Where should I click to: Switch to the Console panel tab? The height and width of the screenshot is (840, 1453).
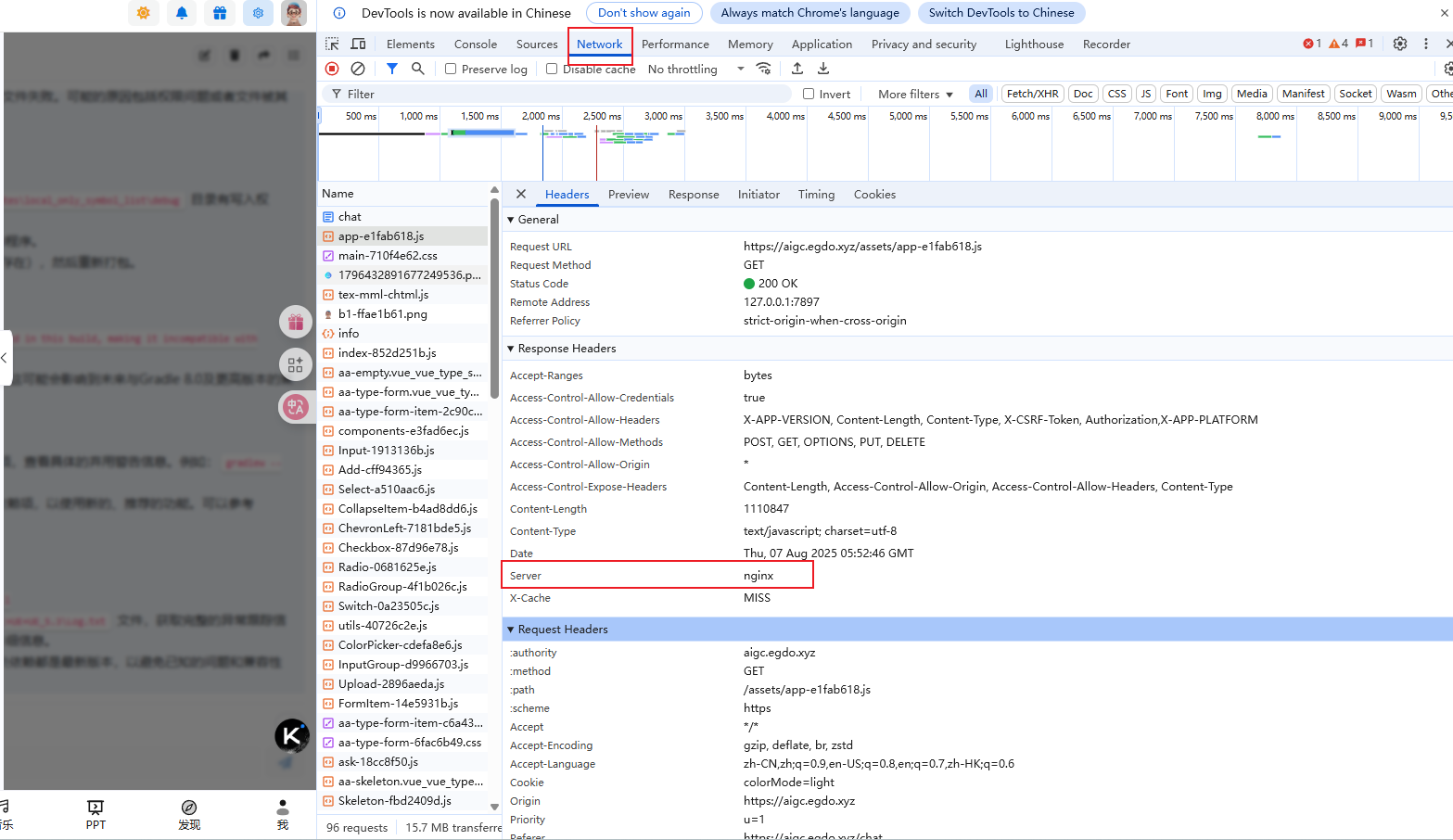pyautogui.click(x=476, y=44)
